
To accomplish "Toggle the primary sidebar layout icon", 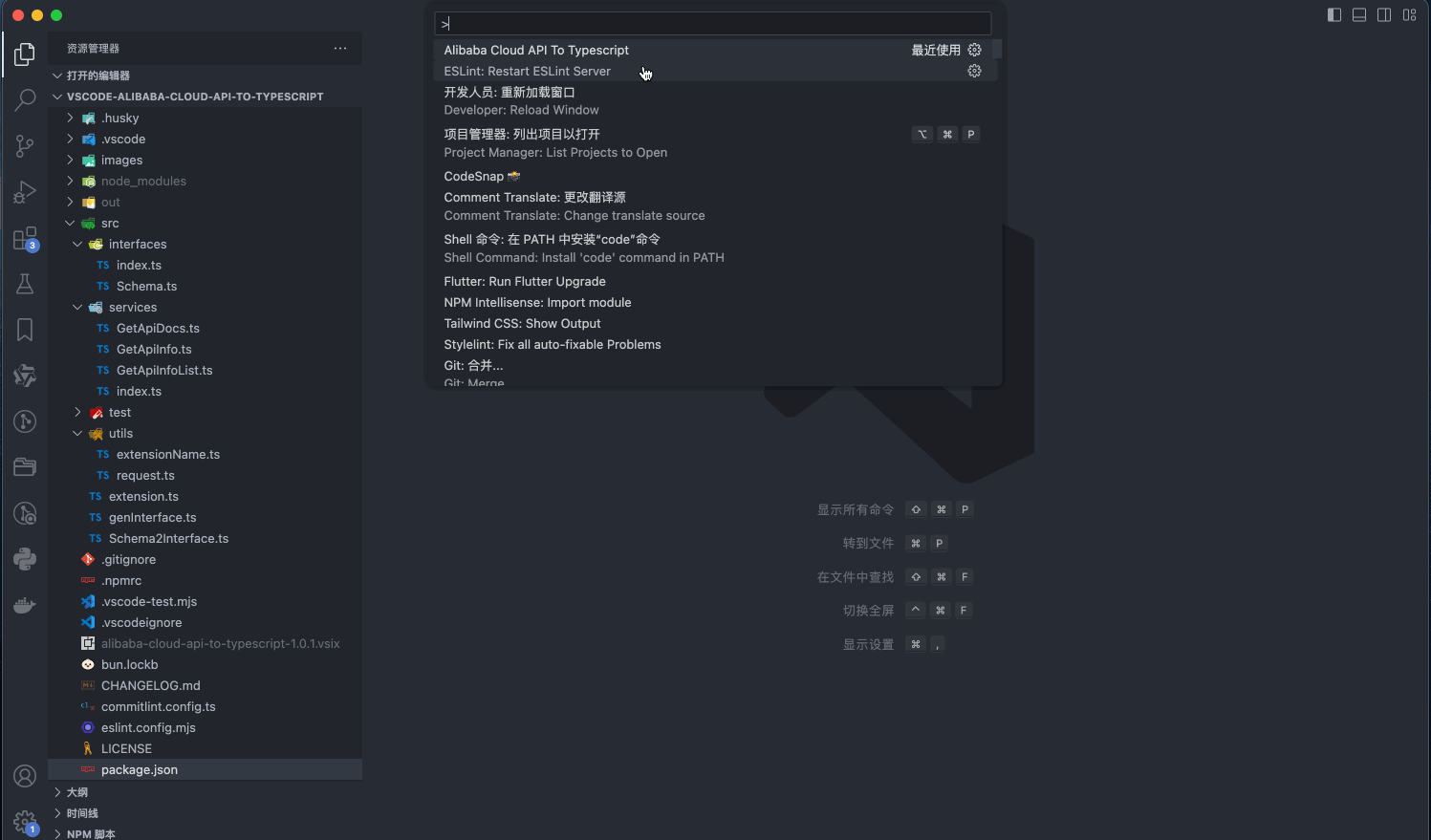I will pos(1334,15).
